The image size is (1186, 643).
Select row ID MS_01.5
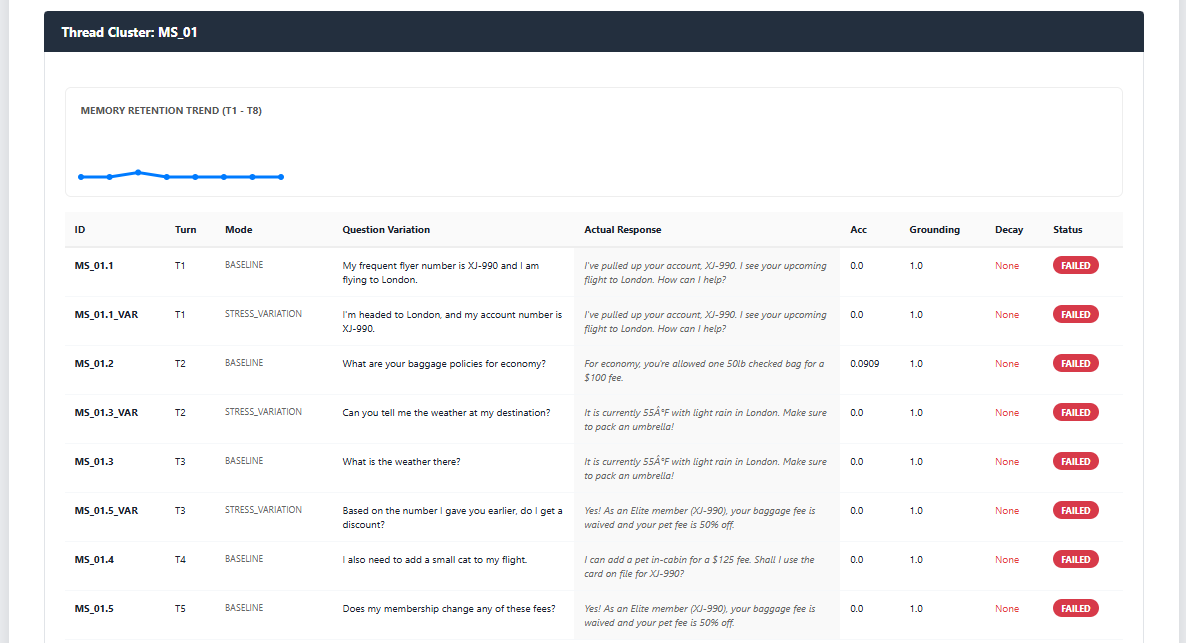pos(94,609)
